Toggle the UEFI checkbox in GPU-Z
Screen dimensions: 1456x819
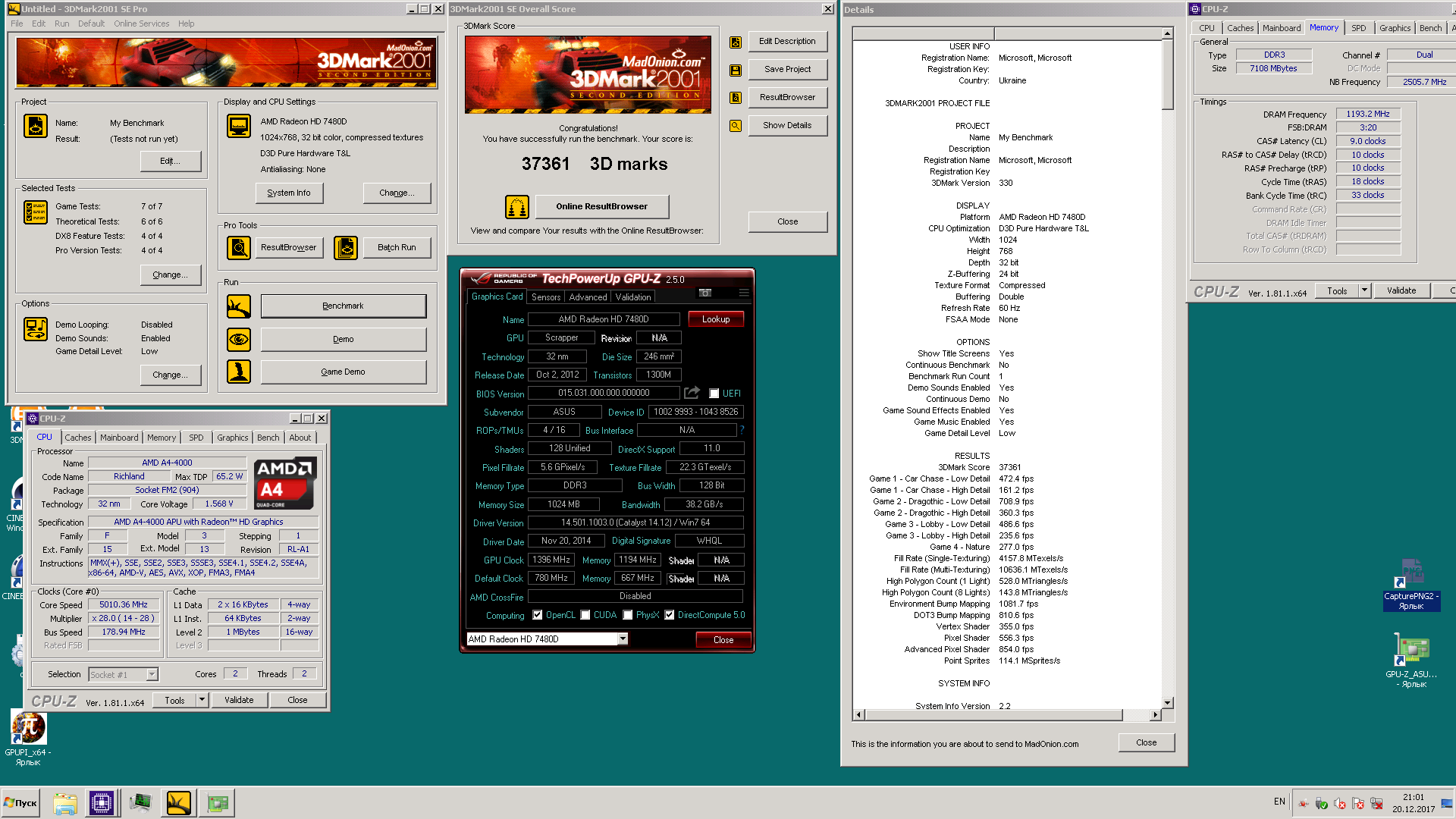tap(714, 394)
